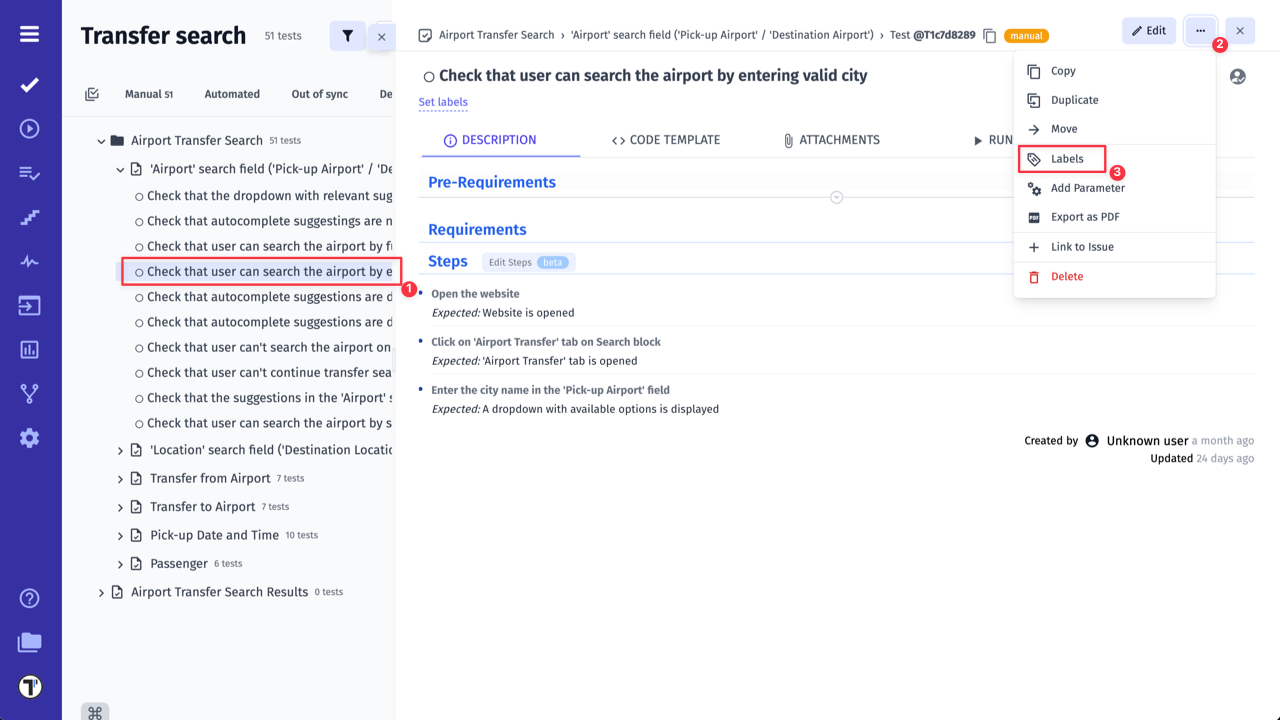Open the Analytics chart icon in sidebar

[30, 349]
